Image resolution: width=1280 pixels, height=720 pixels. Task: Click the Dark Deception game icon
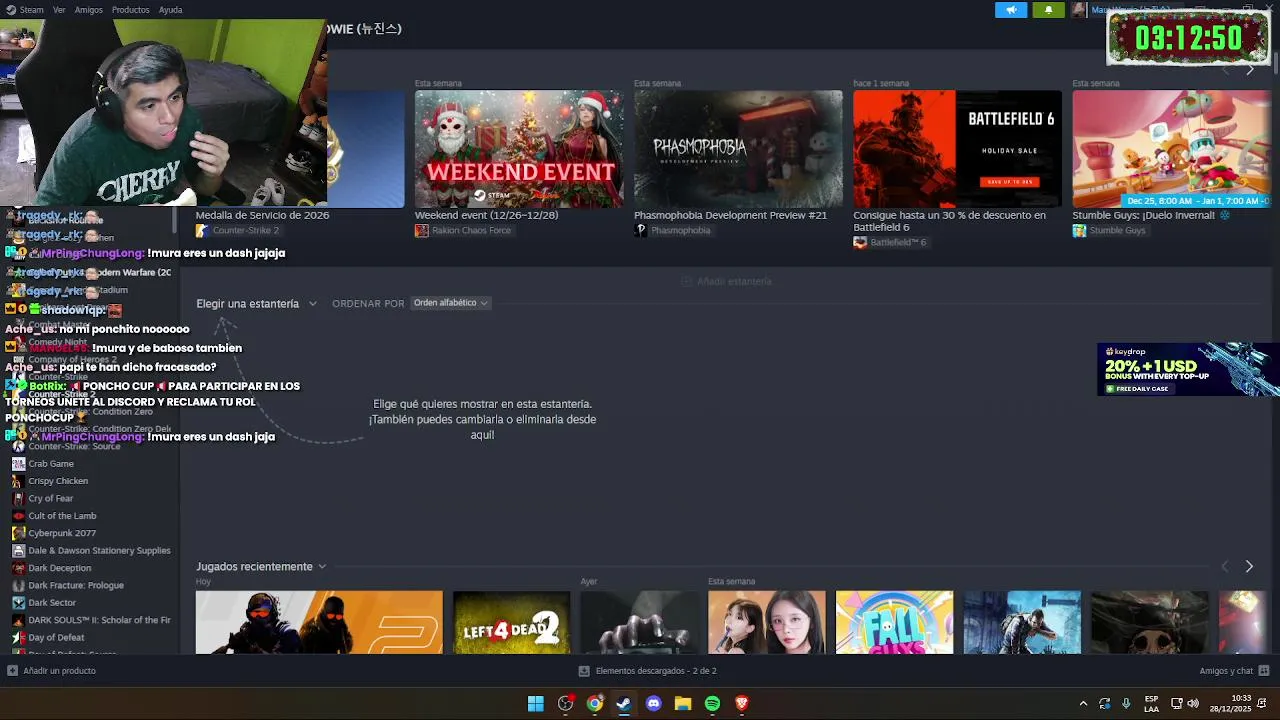(x=18, y=568)
